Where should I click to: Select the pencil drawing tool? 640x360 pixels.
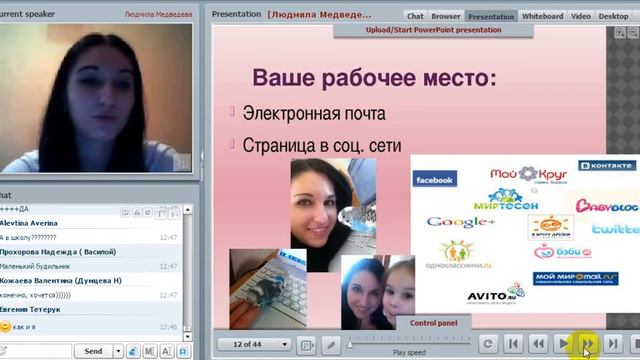coord(331,345)
